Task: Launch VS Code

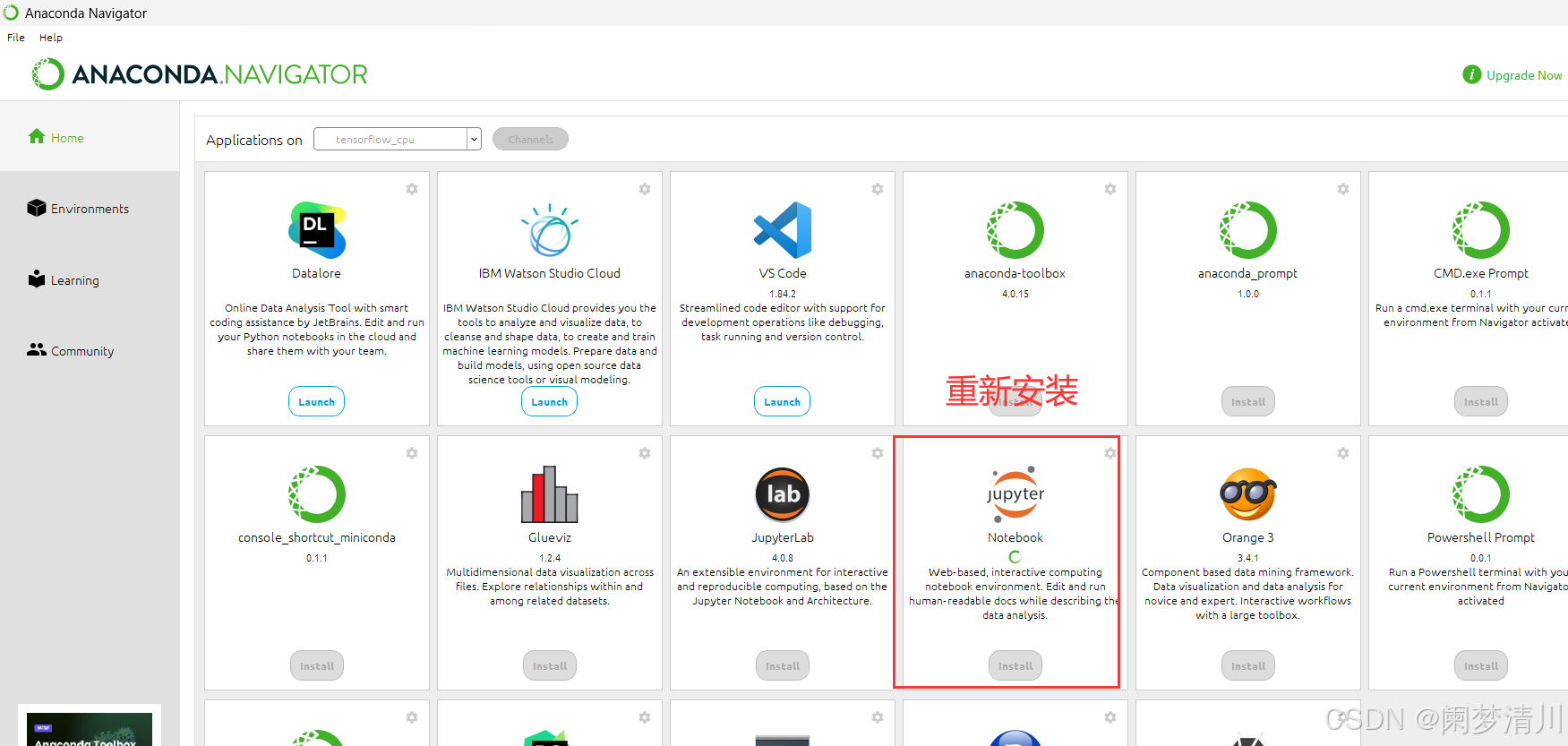Action: pos(783,402)
